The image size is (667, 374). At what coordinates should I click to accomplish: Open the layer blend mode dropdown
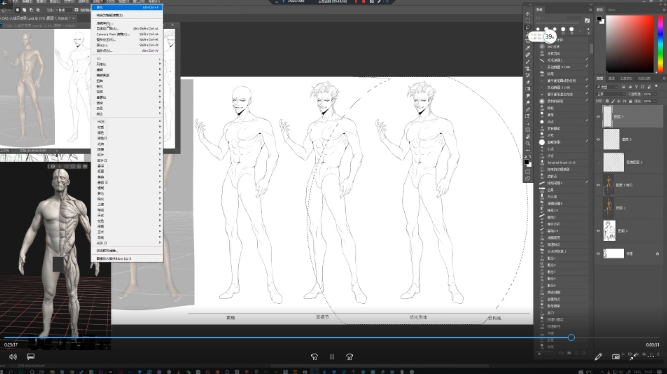[611, 94]
